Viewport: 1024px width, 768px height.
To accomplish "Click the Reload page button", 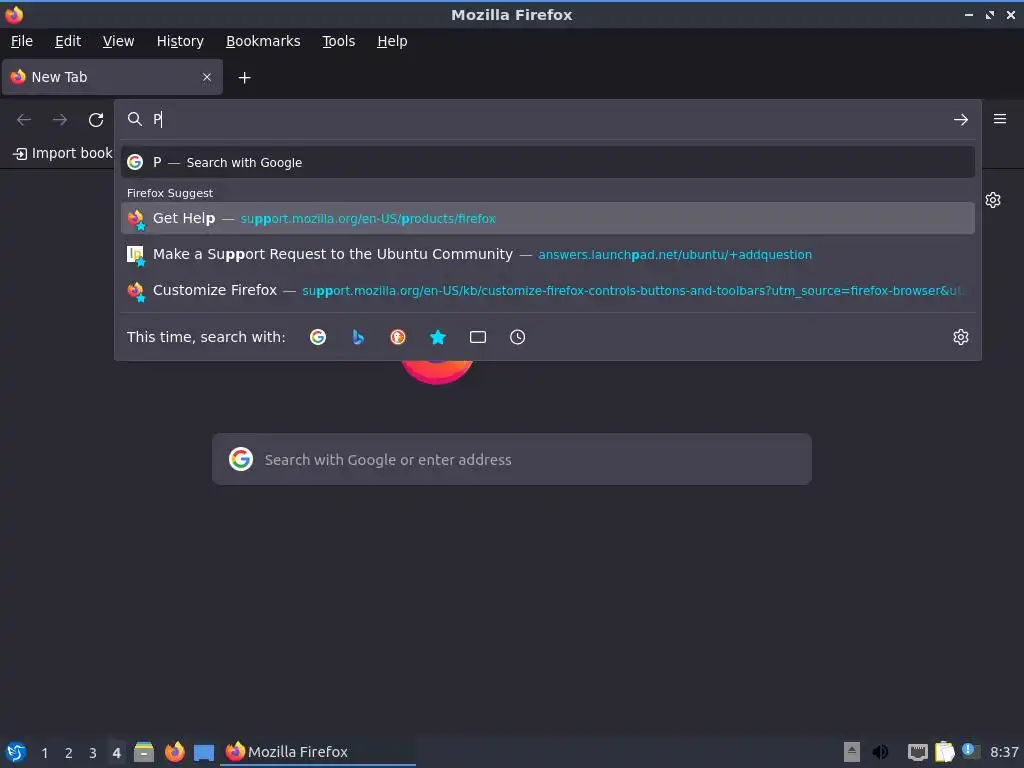I will [x=96, y=120].
